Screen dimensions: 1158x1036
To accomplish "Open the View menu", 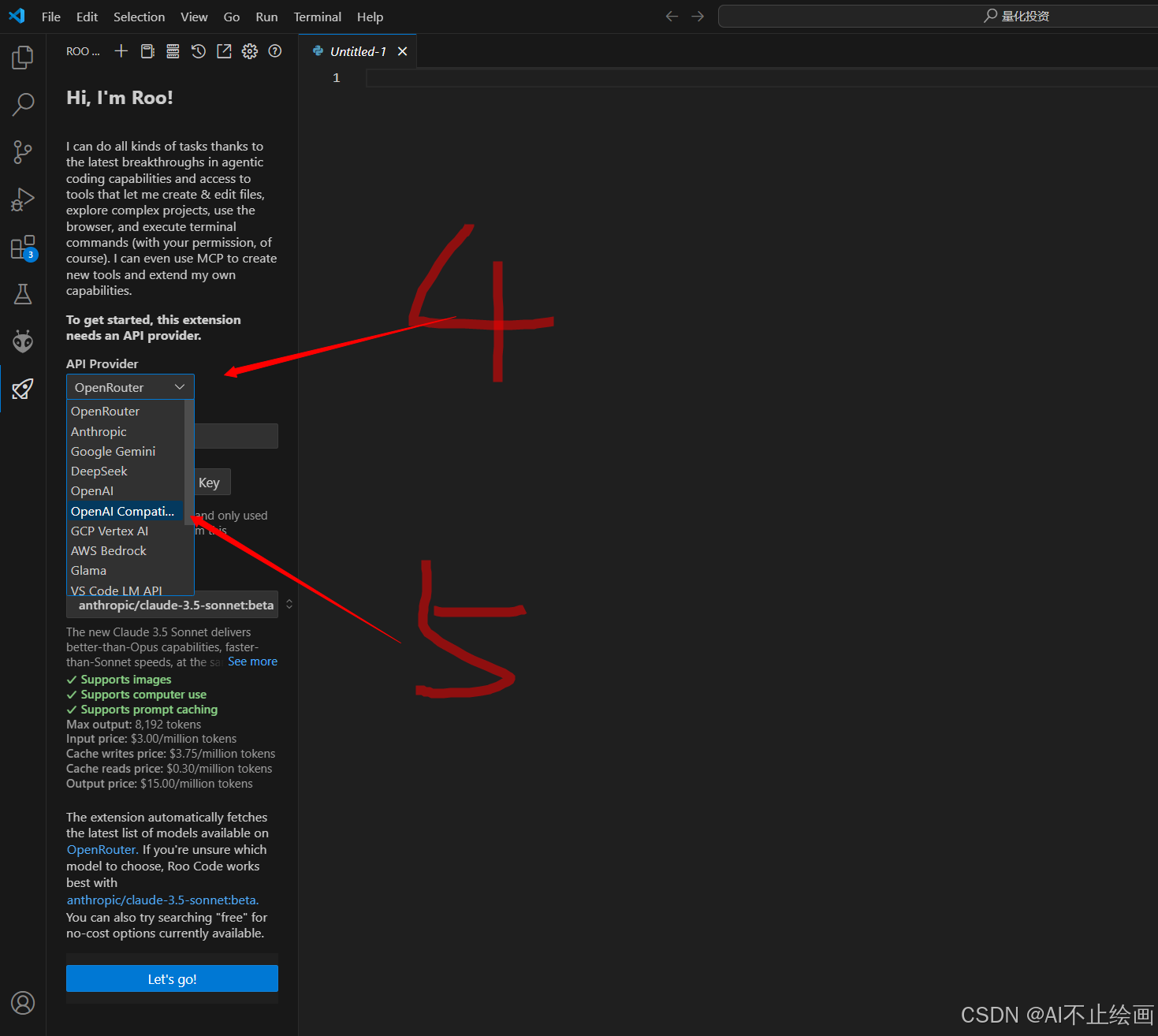I will [194, 17].
